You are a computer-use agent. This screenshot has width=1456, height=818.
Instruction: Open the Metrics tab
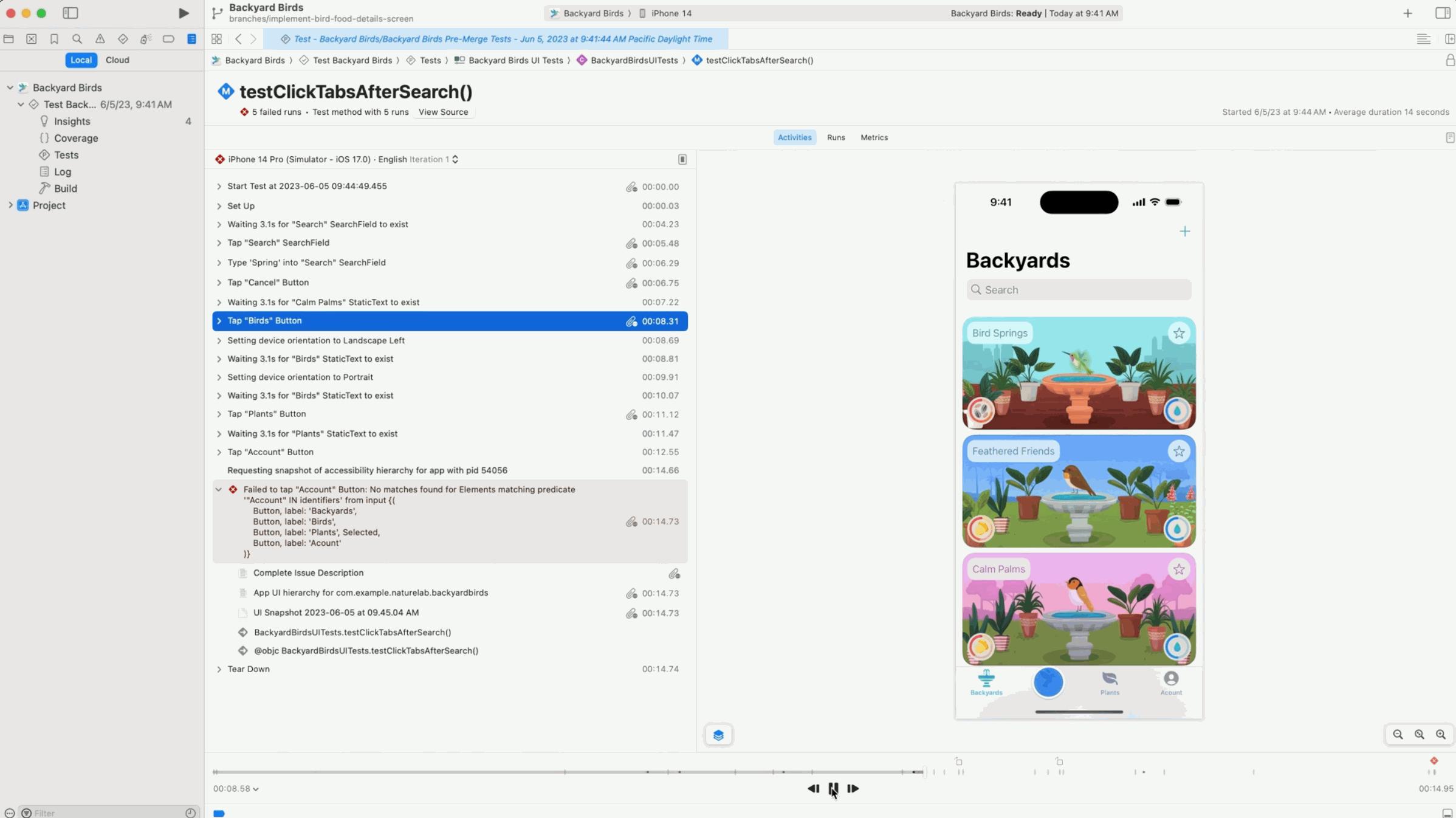coord(873,137)
